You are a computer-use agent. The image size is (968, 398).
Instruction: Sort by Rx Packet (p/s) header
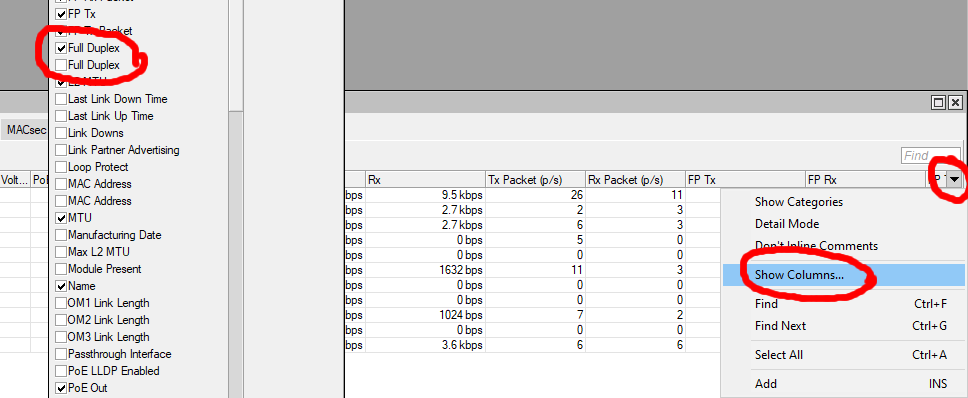(635, 180)
